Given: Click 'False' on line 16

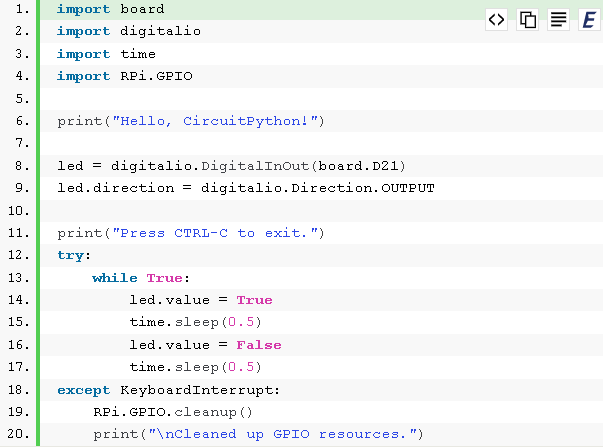Looking at the screenshot, I should 259,345.
